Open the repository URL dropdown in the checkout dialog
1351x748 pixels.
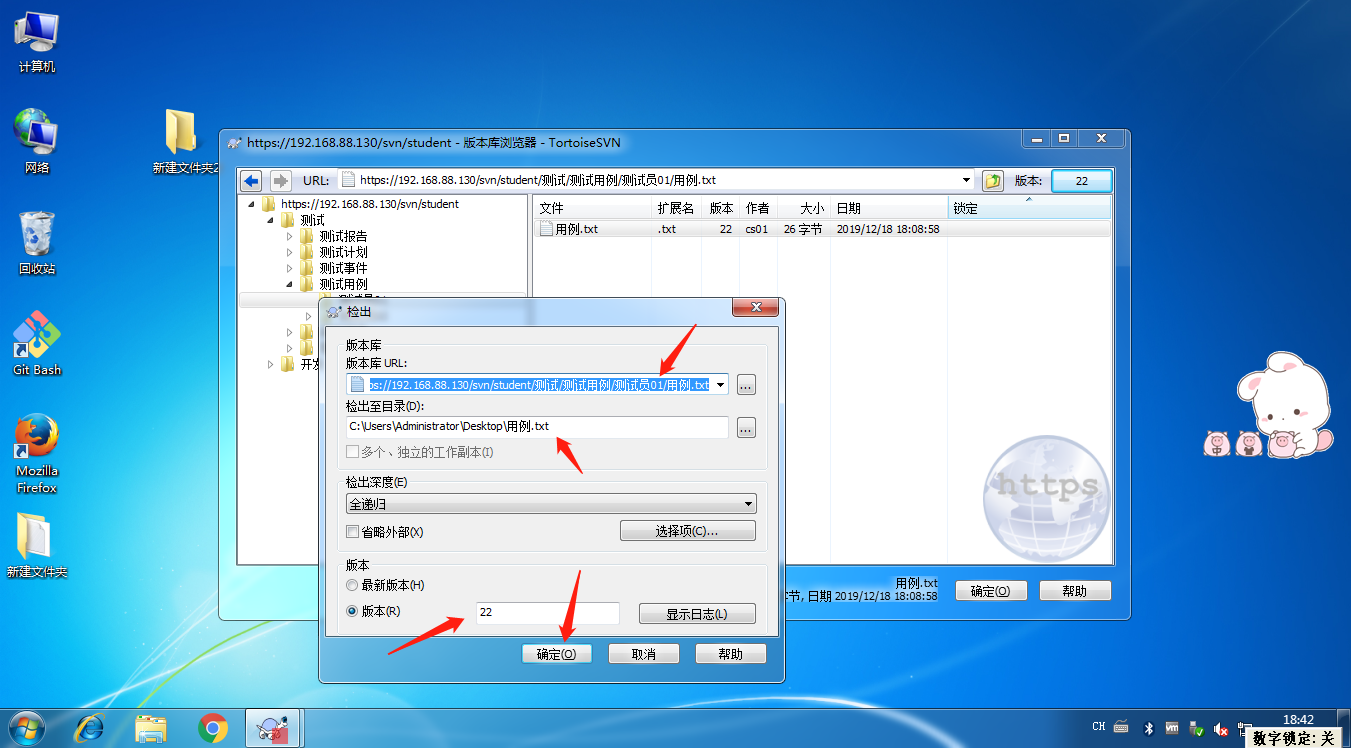[719, 384]
